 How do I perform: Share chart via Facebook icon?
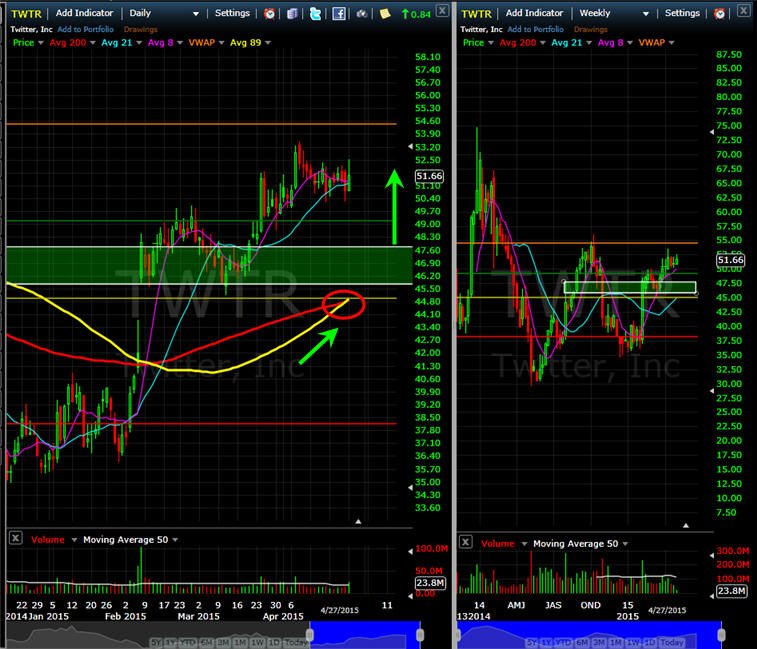(x=339, y=14)
